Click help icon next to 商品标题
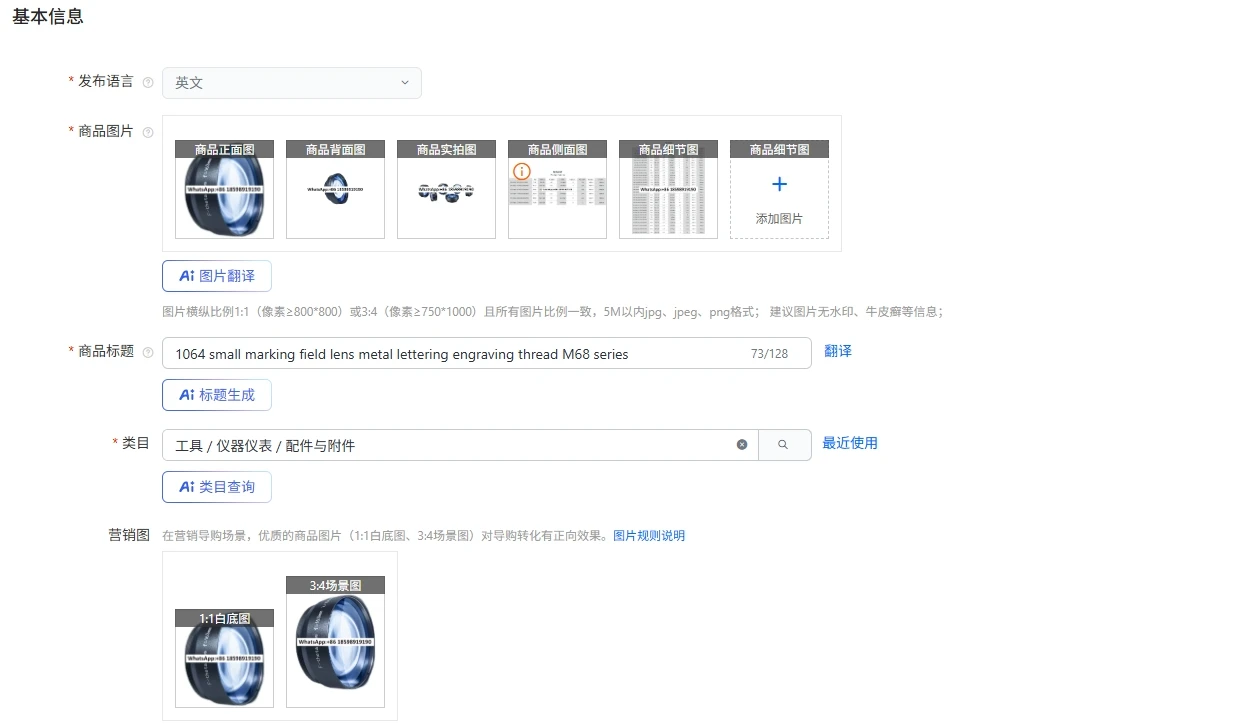 tap(148, 353)
